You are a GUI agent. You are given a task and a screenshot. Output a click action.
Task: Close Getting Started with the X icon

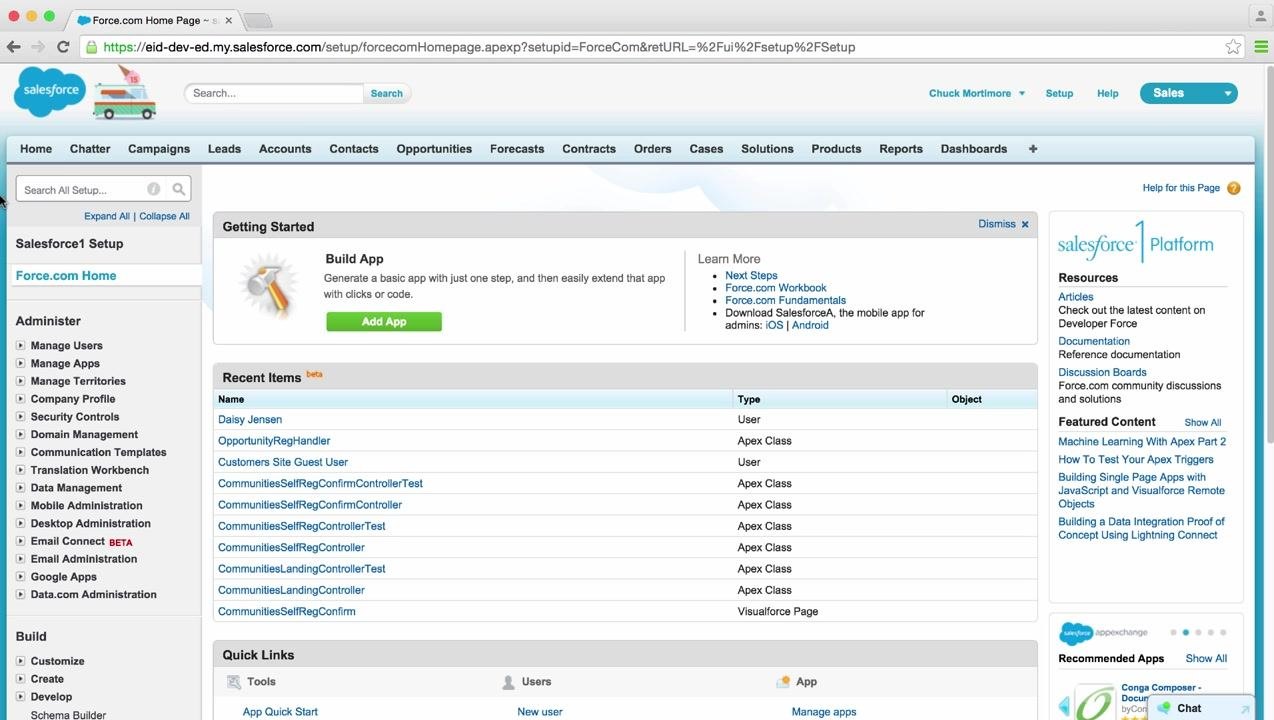[x=1025, y=224]
